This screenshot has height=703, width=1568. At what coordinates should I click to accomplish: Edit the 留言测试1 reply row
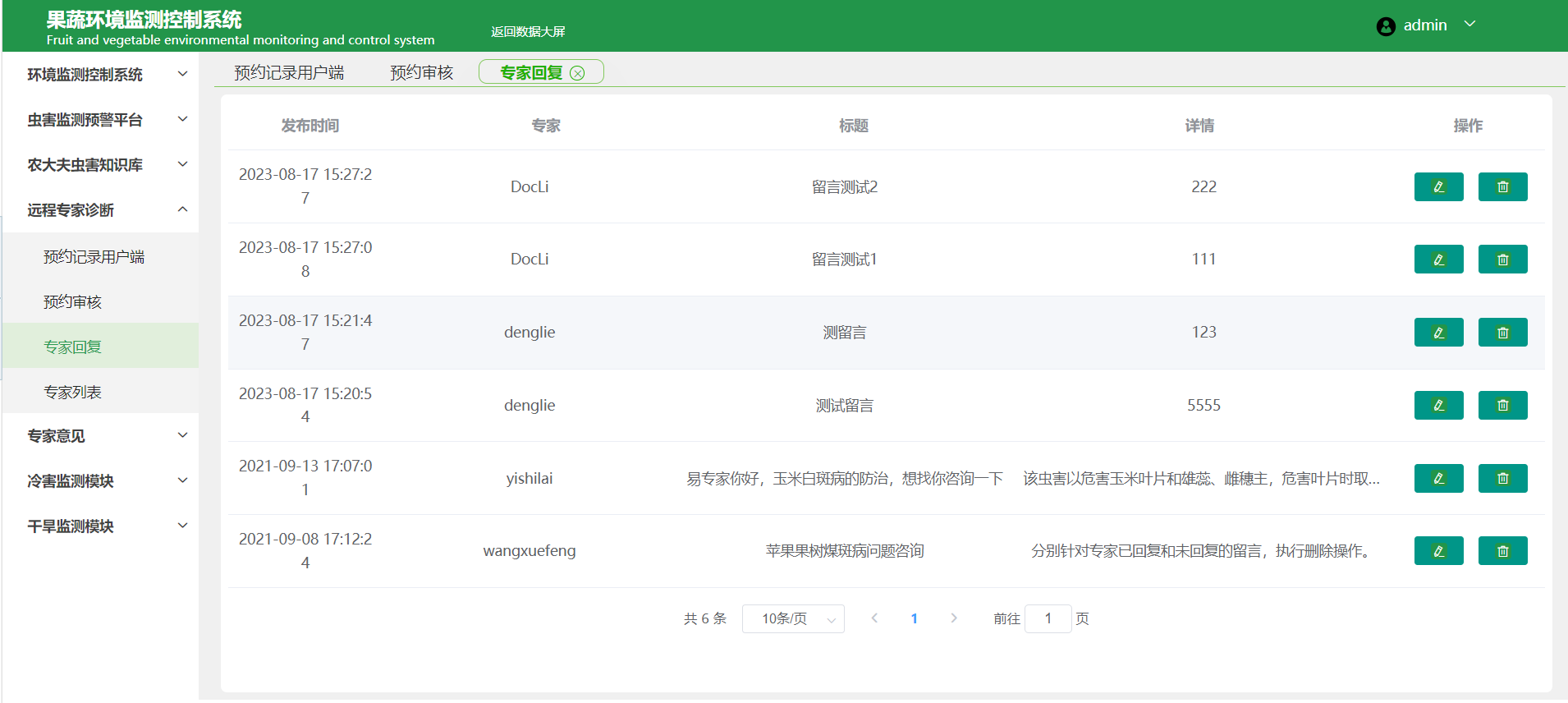pyautogui.click(x=1438, y=260)
